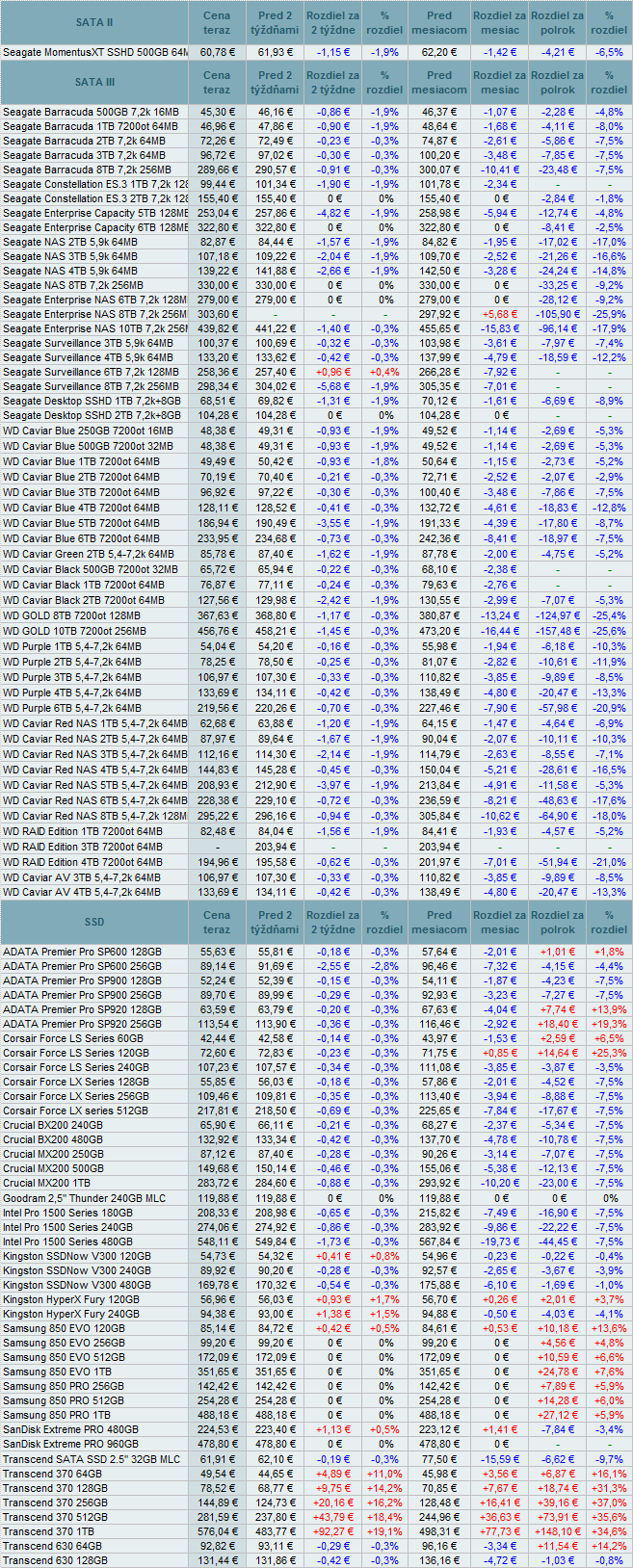Click "+1,38 €" in Kingston HyperX Fury 240GB row
The height and width of the screenshot is (1568, 633).
pyautogui.click(x=333, y=1314)
